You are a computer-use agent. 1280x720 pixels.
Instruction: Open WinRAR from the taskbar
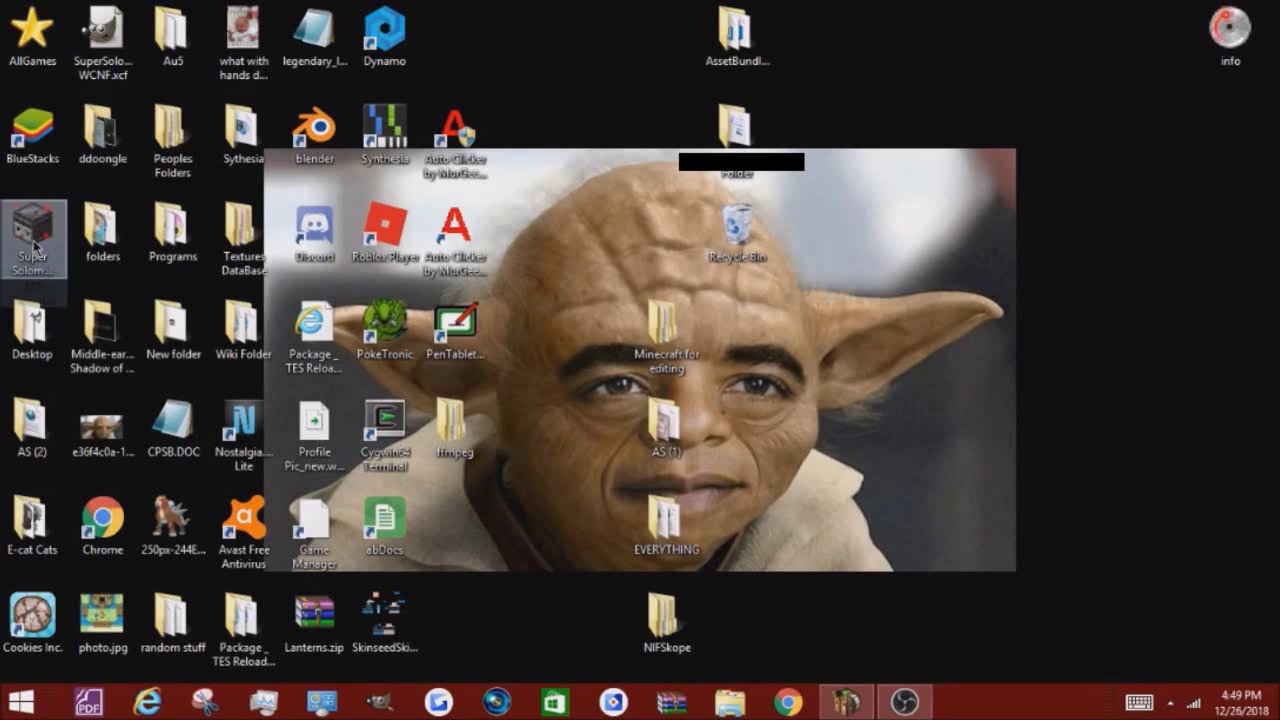671,702
